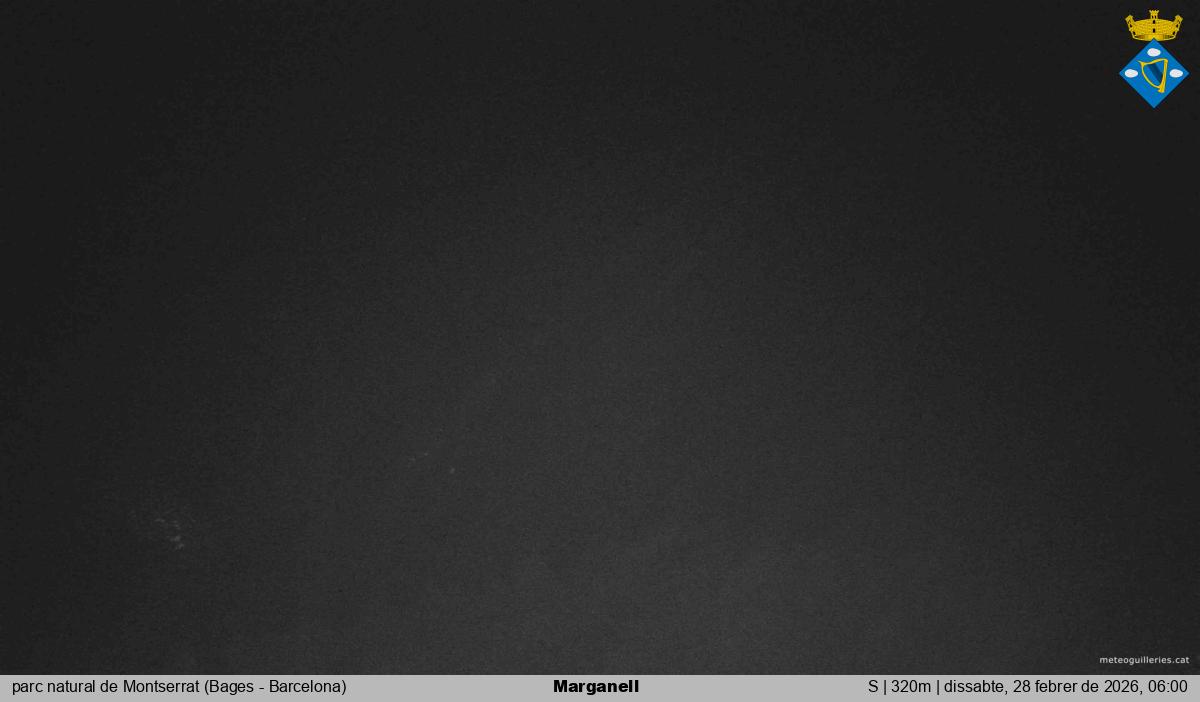
Task: Click the "(Bages - Barcelona)" region text
Action: pyautogui.click(x=275, y=687)
